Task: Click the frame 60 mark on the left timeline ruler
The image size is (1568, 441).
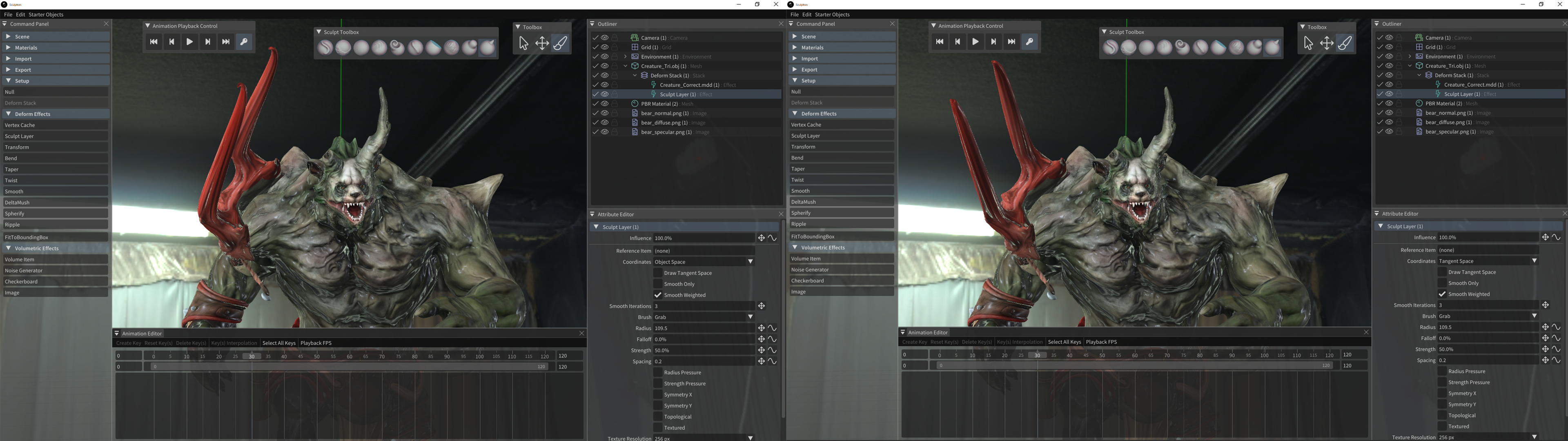Action: (350, 356)
